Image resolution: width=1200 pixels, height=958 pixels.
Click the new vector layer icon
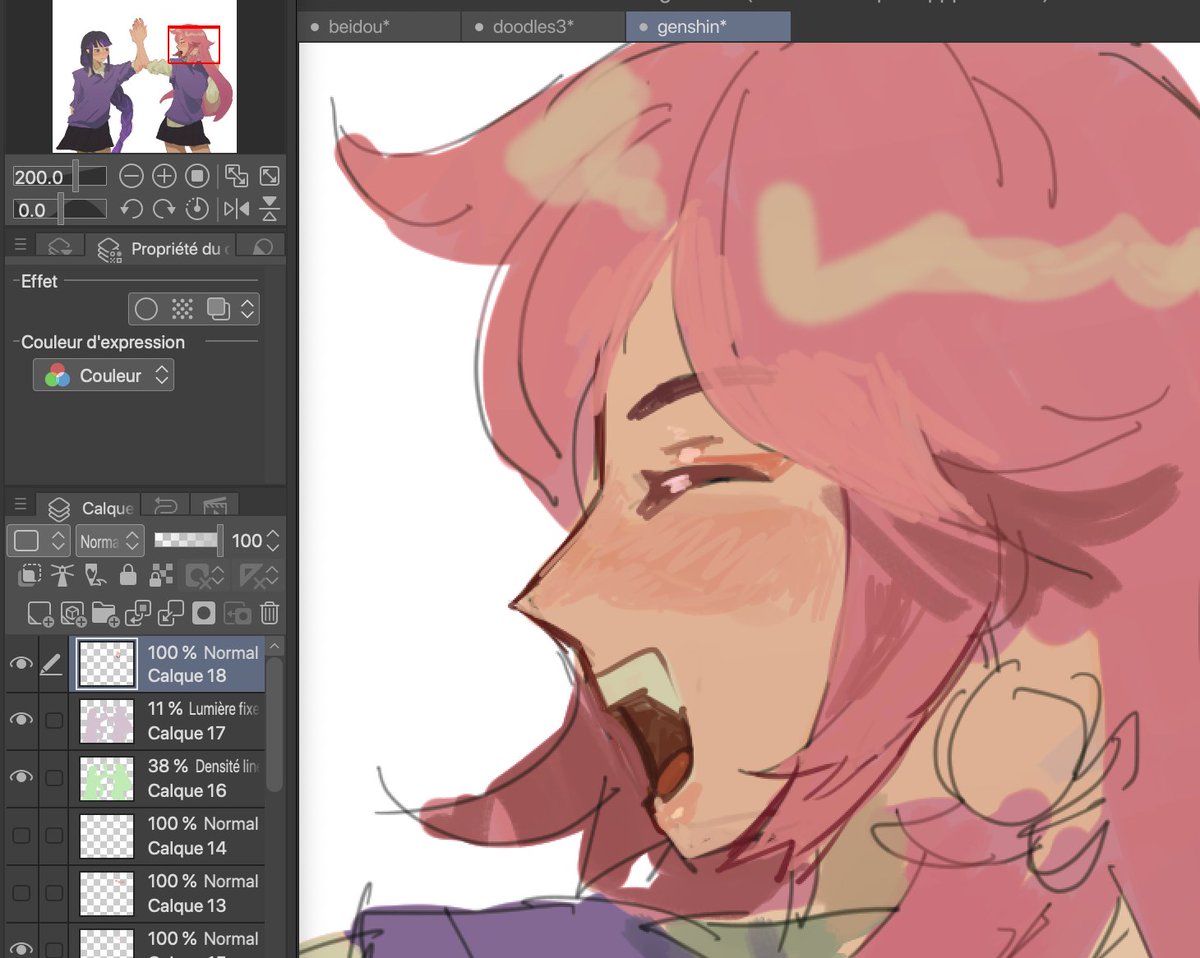pyautogui.click(x=73, y=612)
